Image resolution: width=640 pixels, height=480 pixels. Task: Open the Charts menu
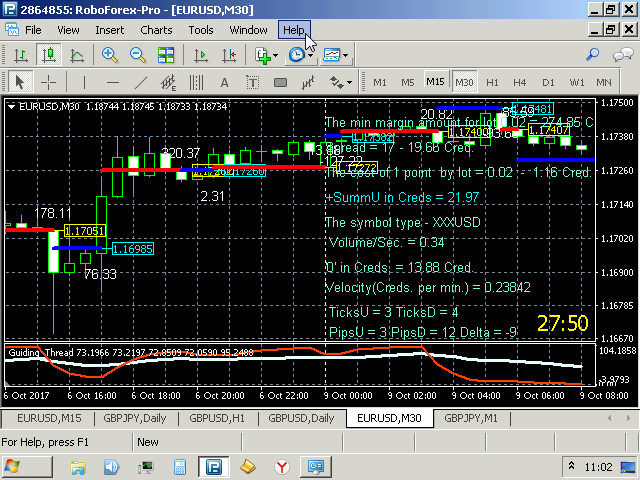(x=156, y=30)
